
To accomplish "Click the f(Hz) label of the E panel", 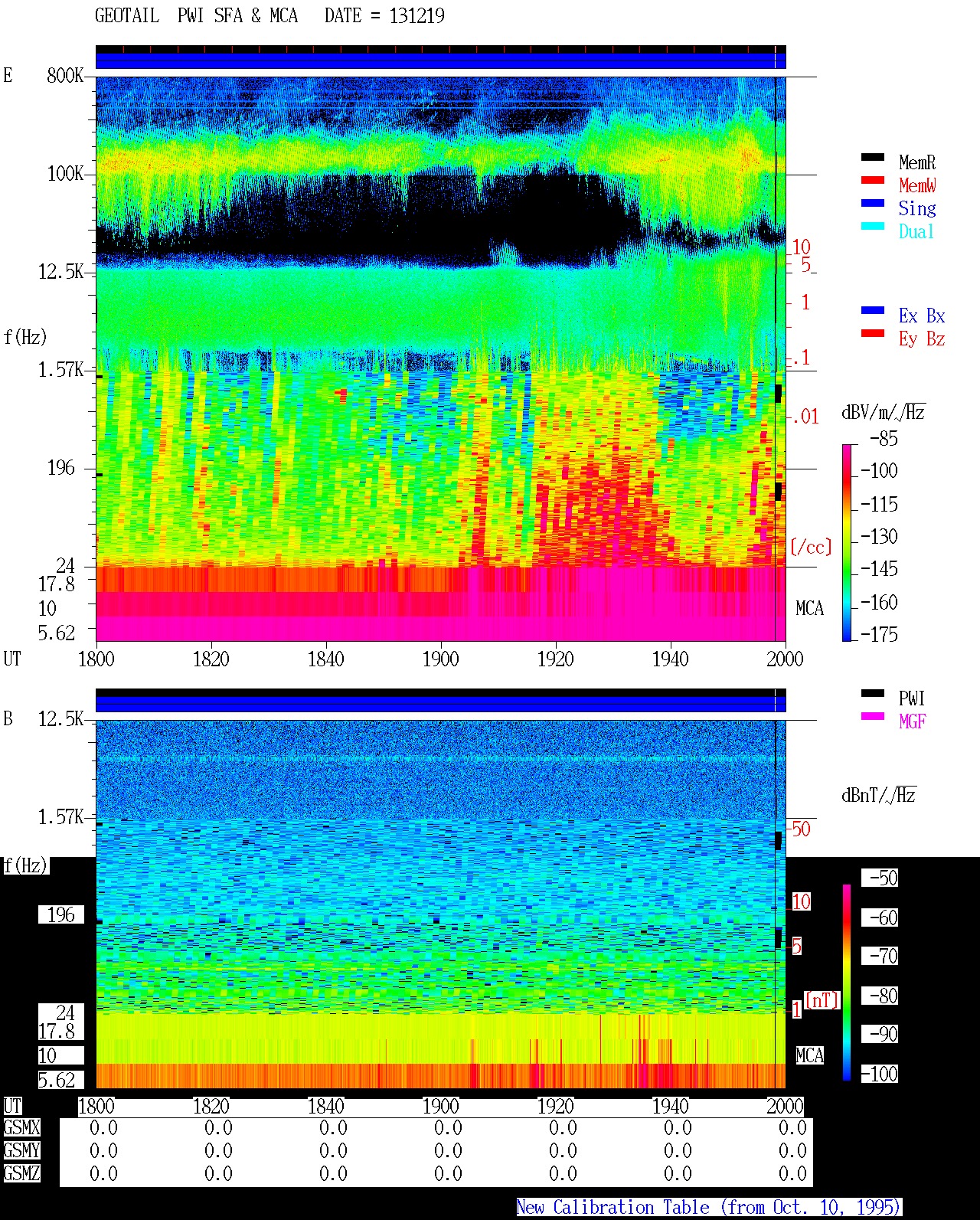I will click(x=25, y=337).
